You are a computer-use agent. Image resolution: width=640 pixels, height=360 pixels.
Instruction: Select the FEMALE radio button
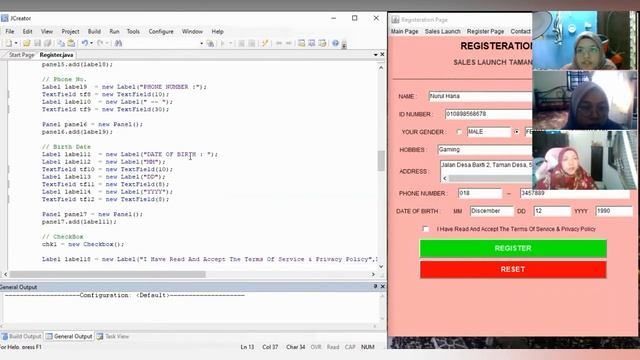click(x=517, y=132)
